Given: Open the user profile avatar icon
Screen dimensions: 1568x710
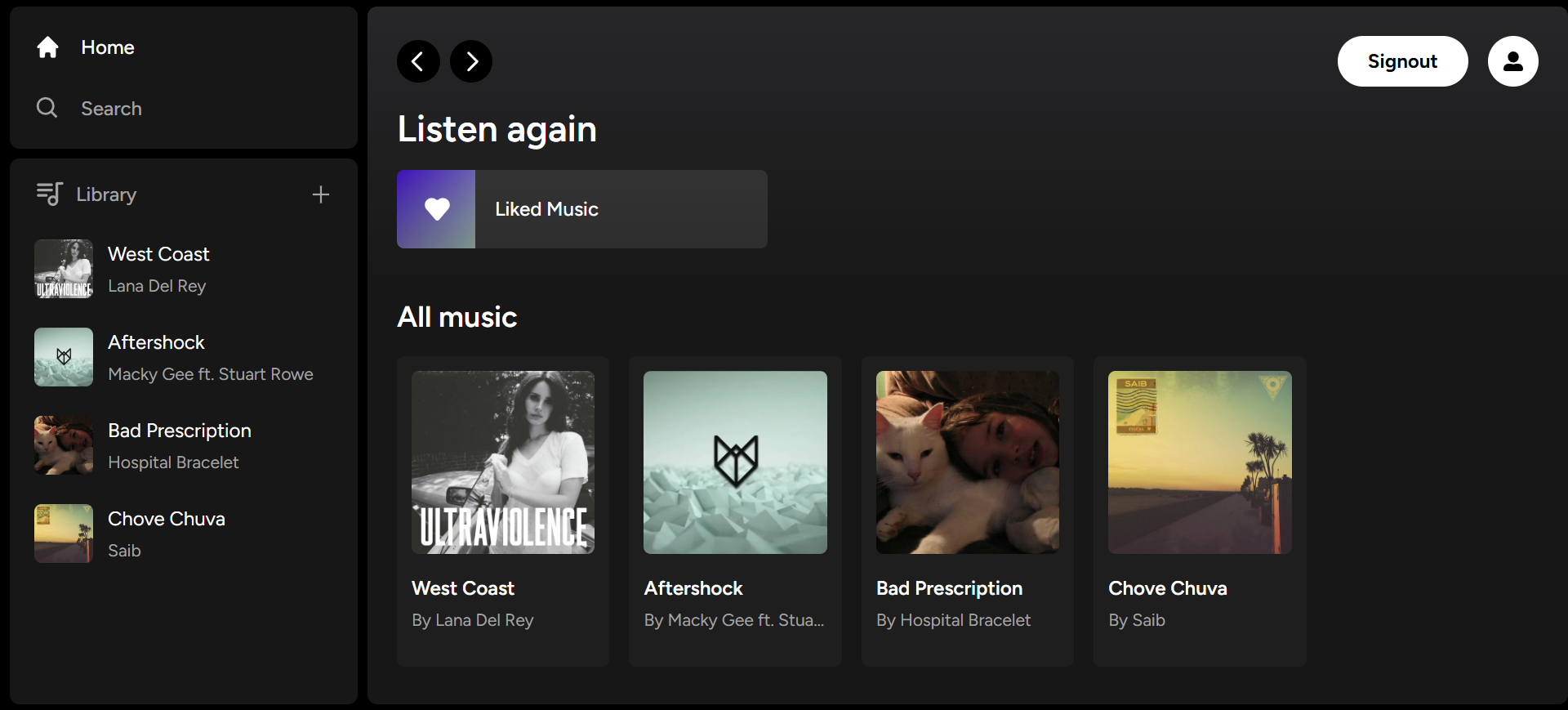Looking at the screenshot, I should click(x=1512, y=61).
